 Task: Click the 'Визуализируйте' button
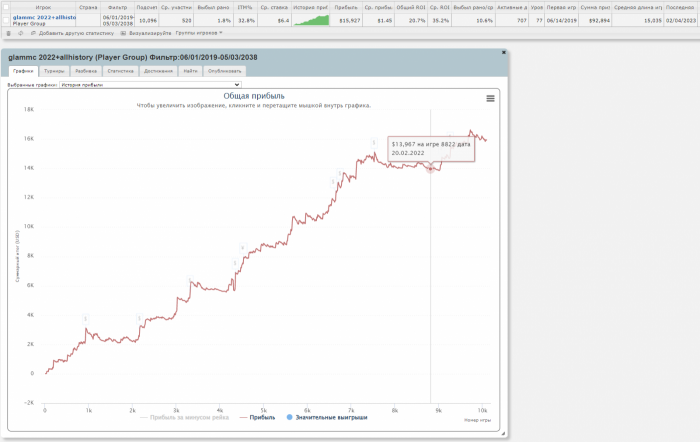[146, 33]
